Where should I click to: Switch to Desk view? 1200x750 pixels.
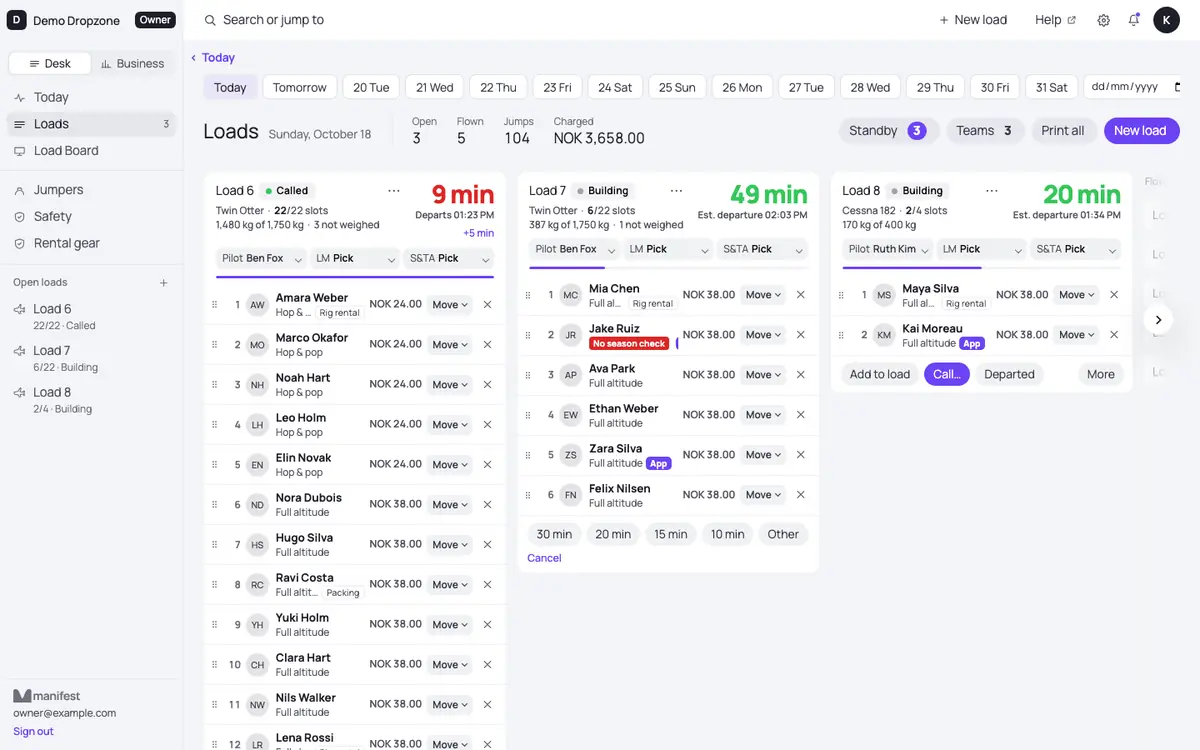[x=50, y=64]
